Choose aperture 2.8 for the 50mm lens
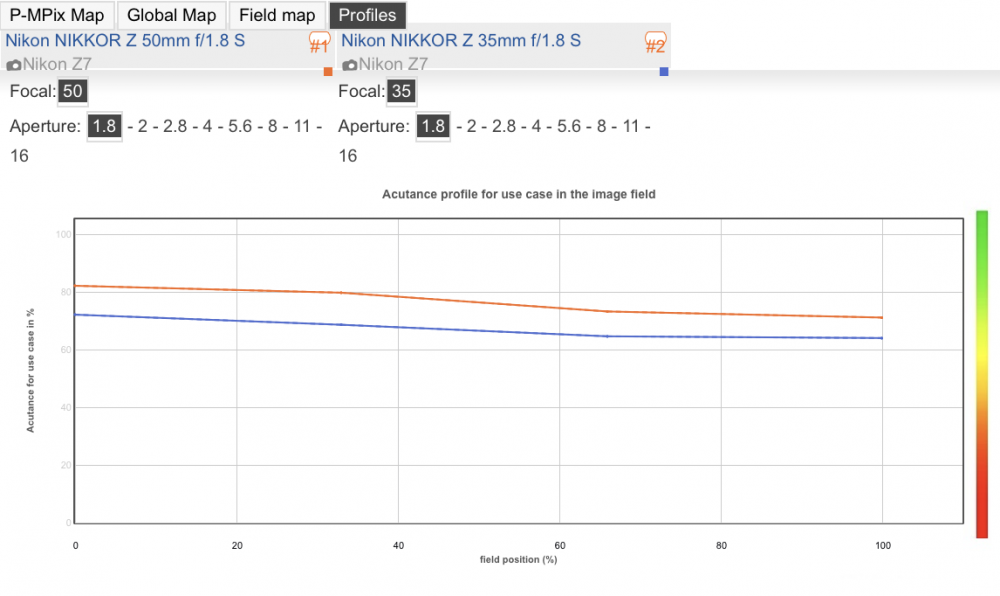The width and height of the screenshot is (1000, 596). point(175,126)
